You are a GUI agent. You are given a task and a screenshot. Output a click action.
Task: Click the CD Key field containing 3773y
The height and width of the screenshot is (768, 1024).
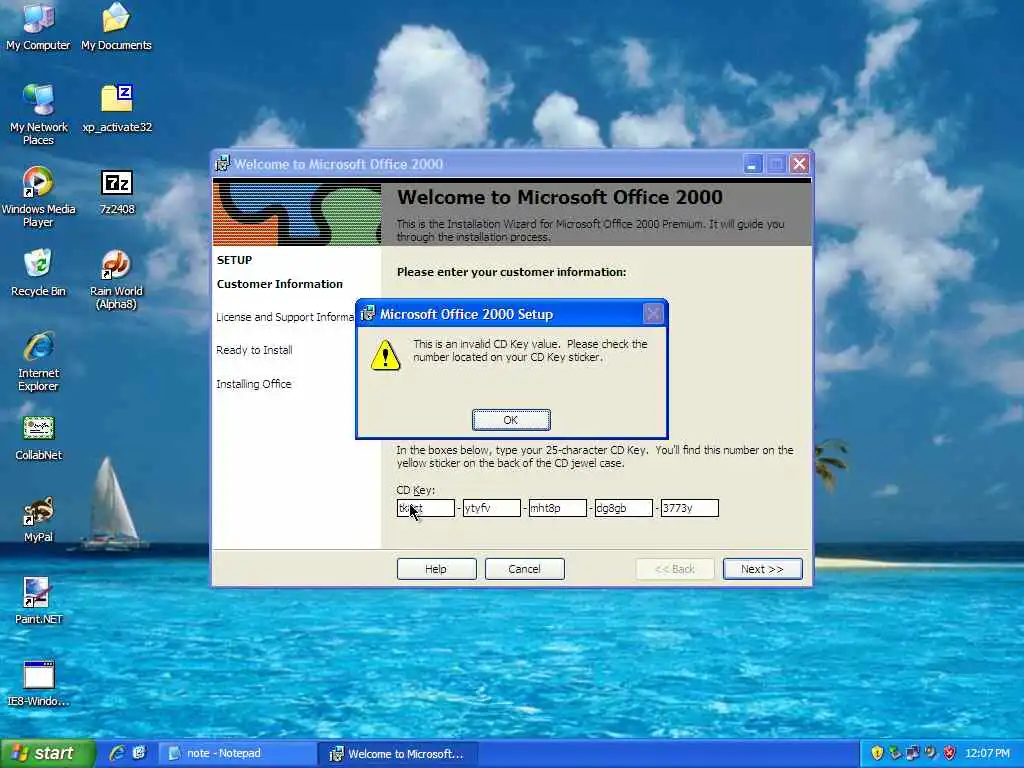690,508
